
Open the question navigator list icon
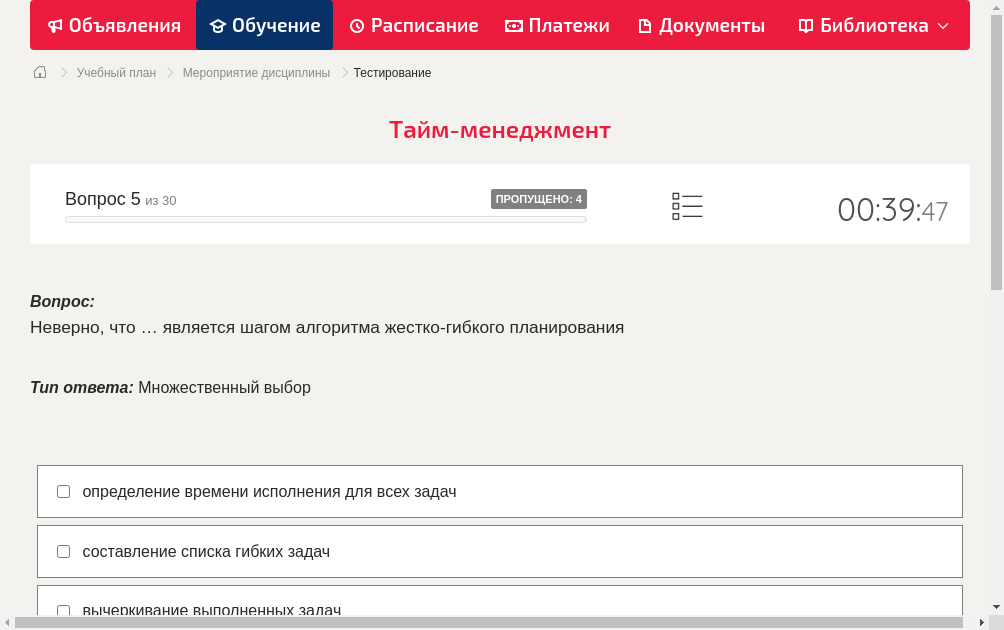coord(687,206)
